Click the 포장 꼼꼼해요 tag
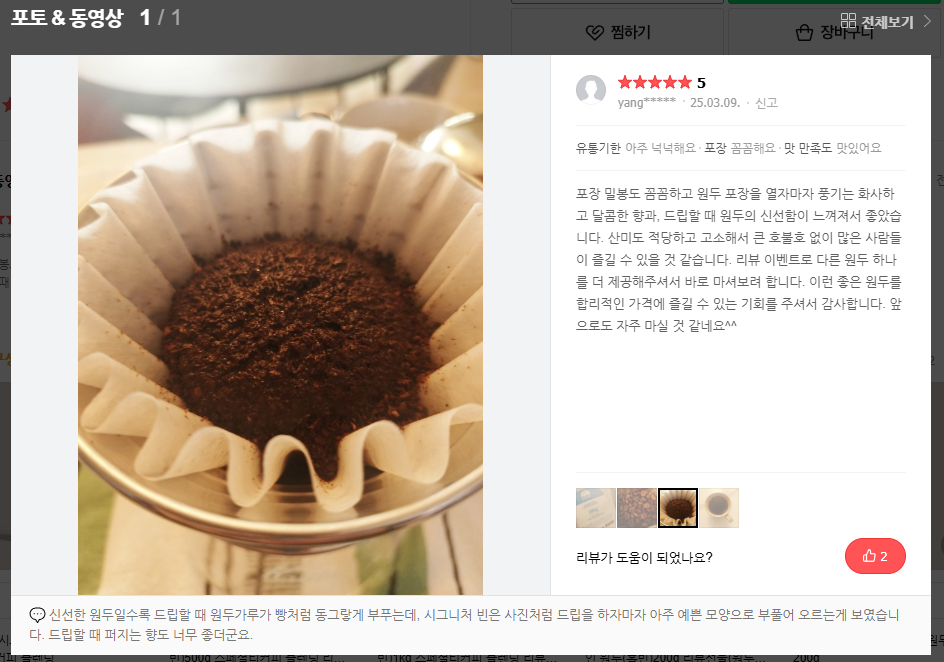Image resolution: width=944 pixels, height=662 pixels. pos(740,148)
